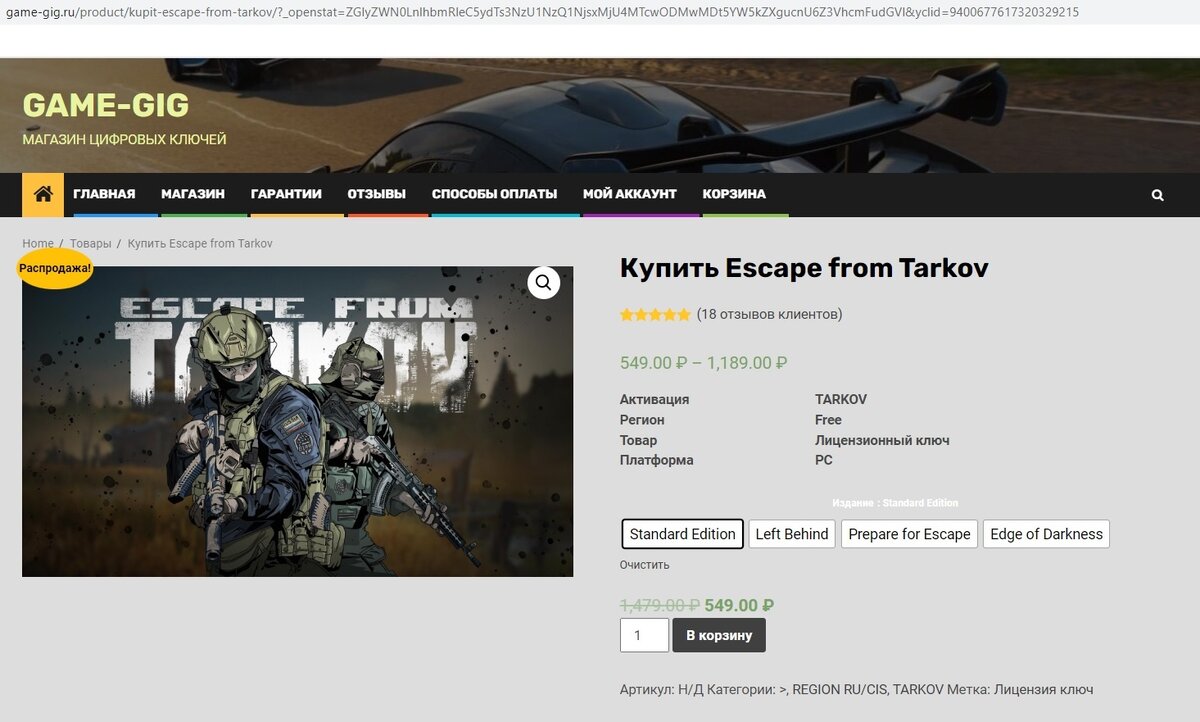Click МАГАЗИН ЦИФРОВЫХ КЛЮЧЕЙ tagline
Viewport: 1200px width, 722px height.
coord(125,139)
